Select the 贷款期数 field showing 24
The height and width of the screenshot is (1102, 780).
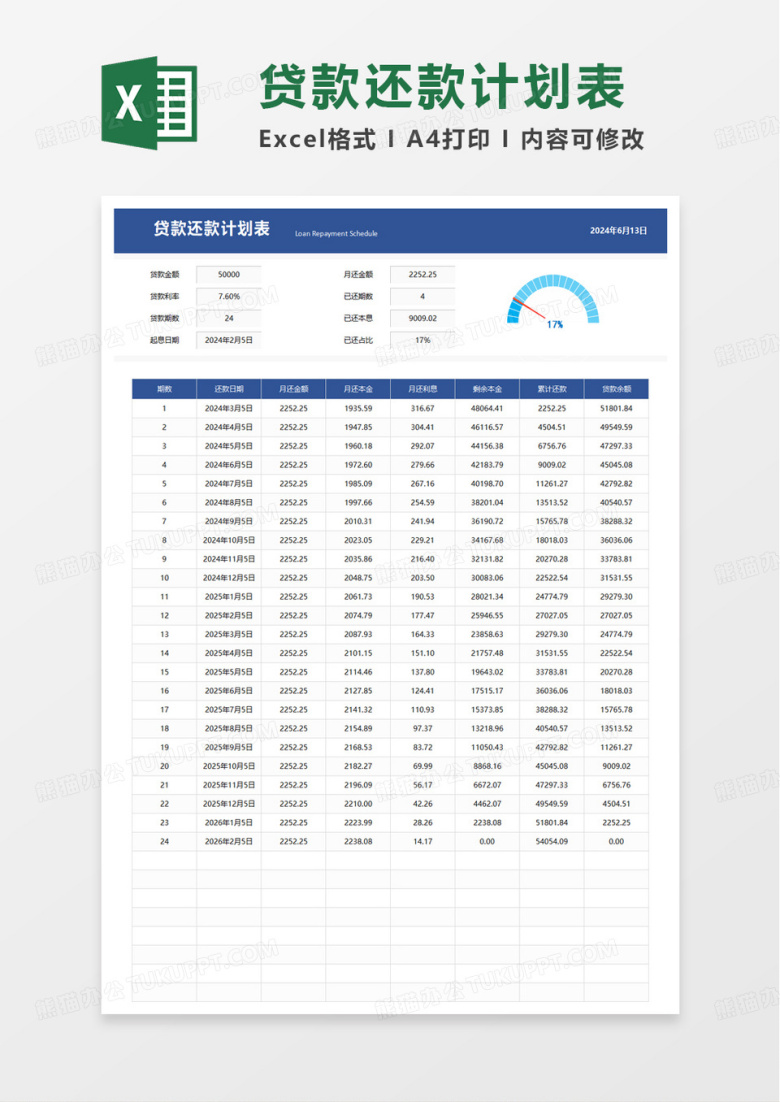coord(228,318)
